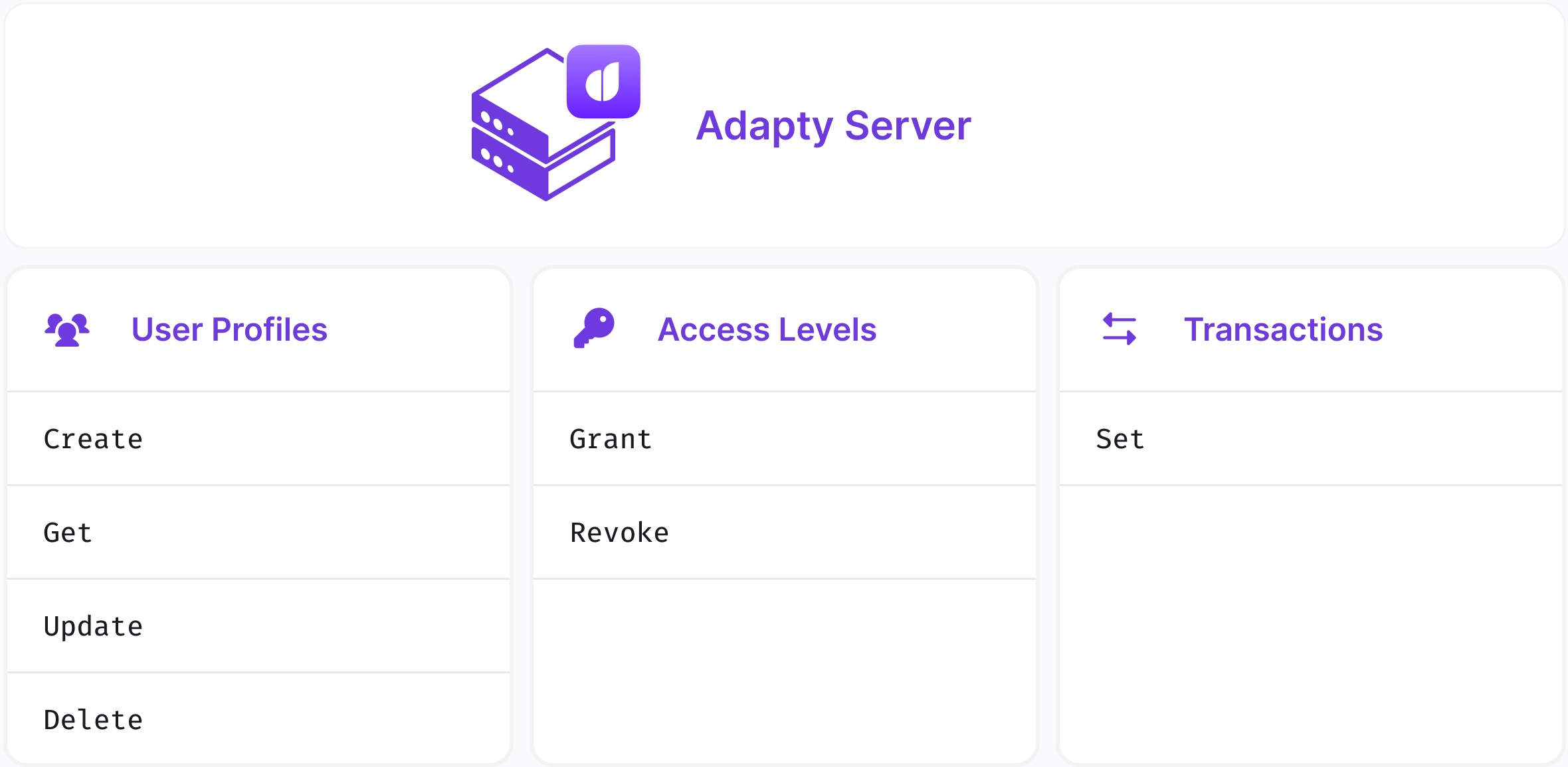Choose Set under Transactions

[x=1120, y=439]
